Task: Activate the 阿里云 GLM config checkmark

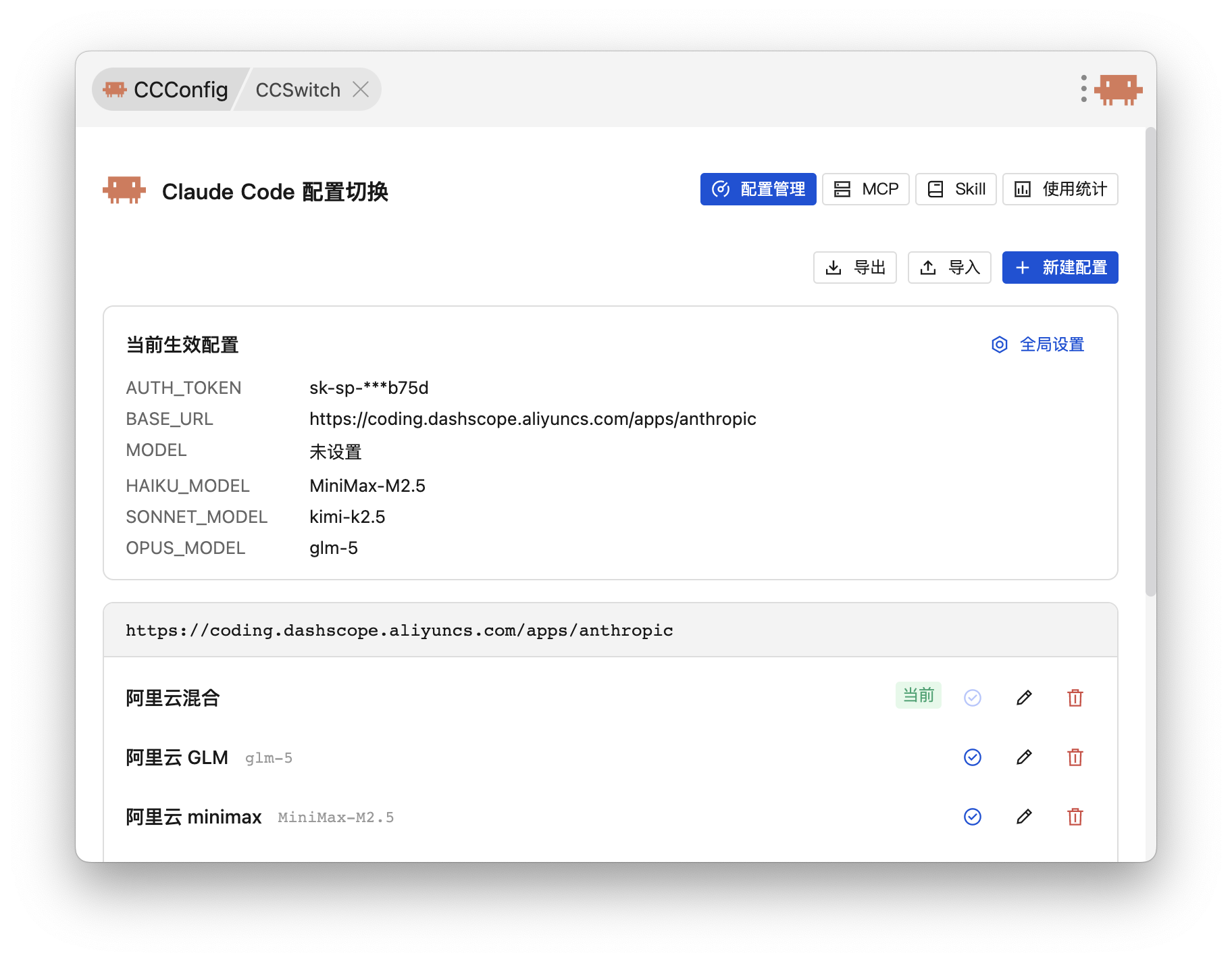Action: coord(972,757)
